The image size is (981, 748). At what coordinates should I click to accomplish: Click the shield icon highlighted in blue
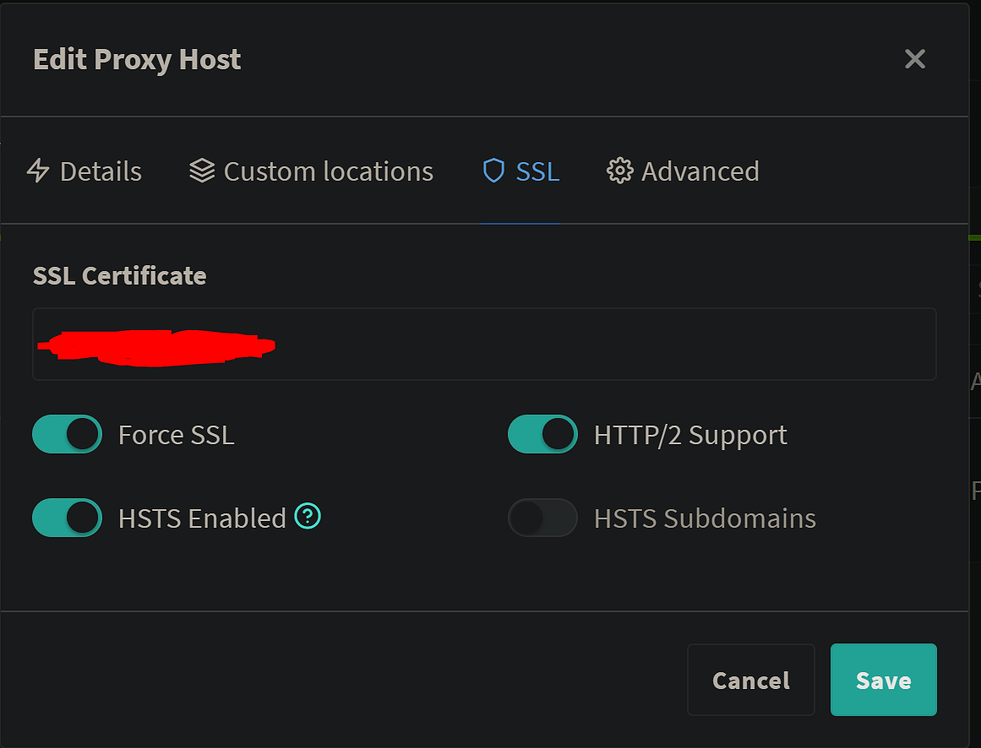tap(494, 171)
